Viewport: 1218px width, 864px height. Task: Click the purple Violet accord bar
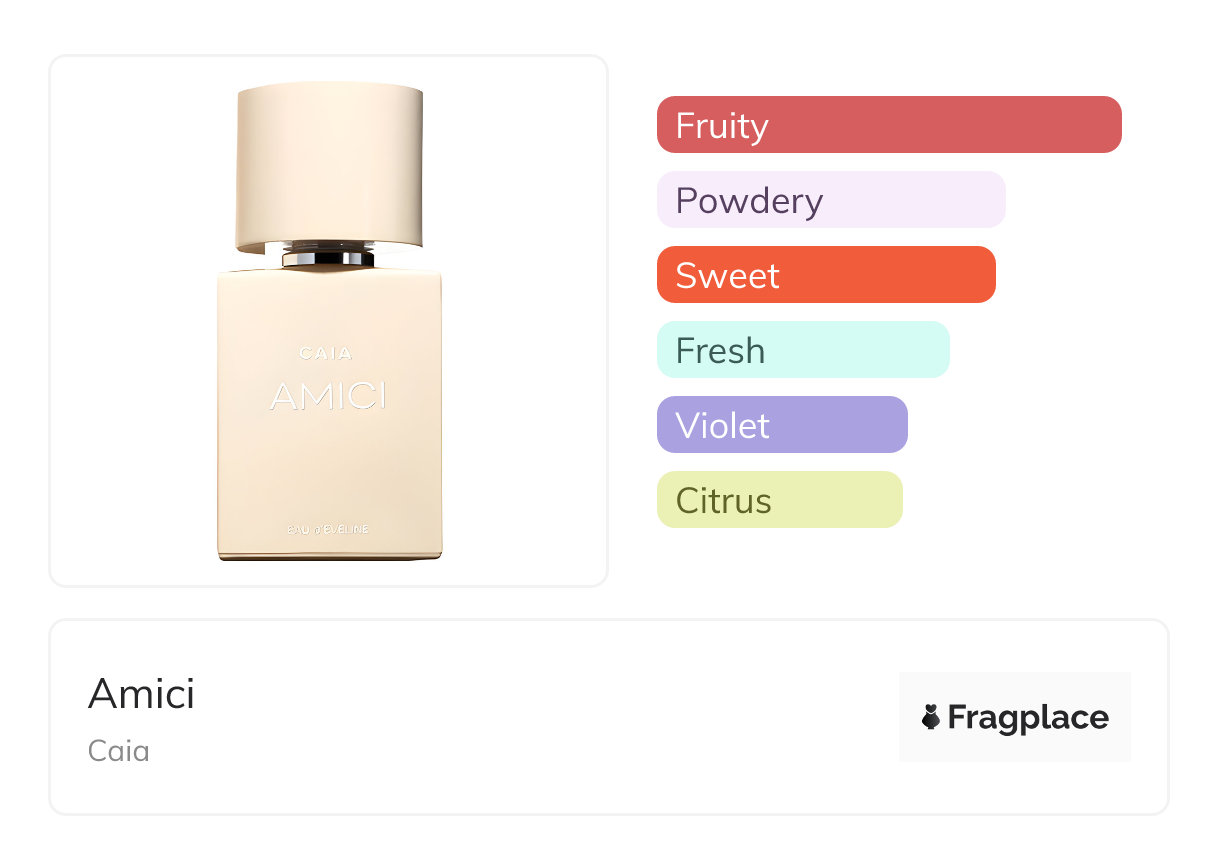[782, 425]
